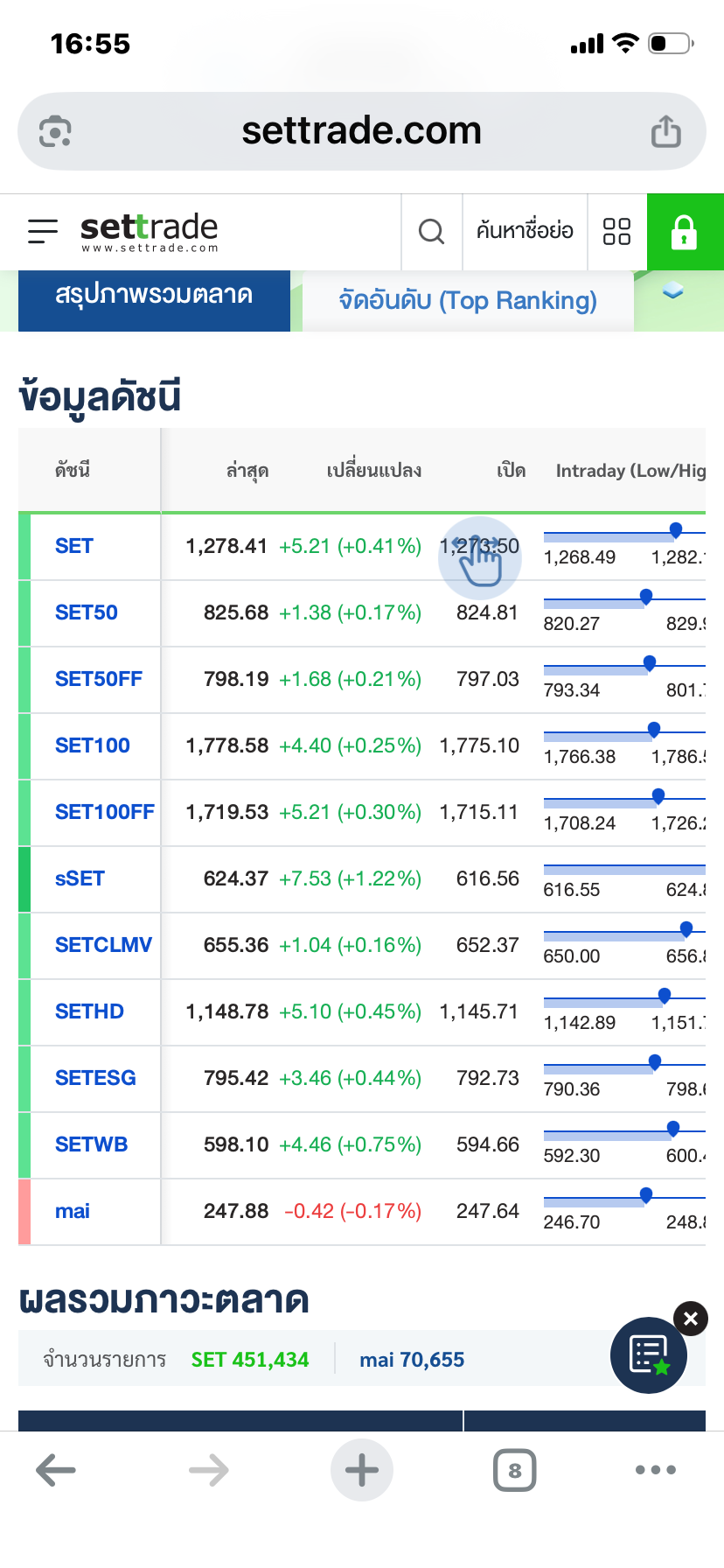Switch to จัดอันดับ (Top Ranking) tab
Screen dimensions: 724x1568
coord(468,301)
